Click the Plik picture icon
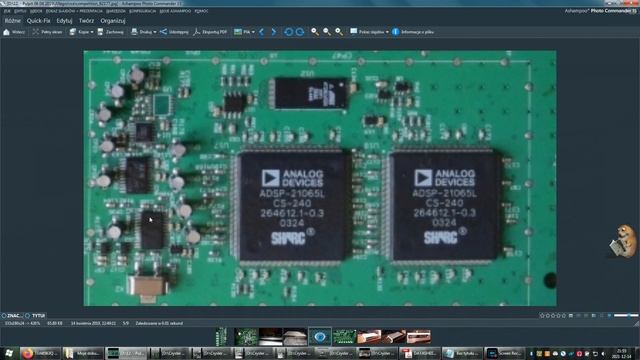This screenshot has height=360, width=640. pos(238,32)
